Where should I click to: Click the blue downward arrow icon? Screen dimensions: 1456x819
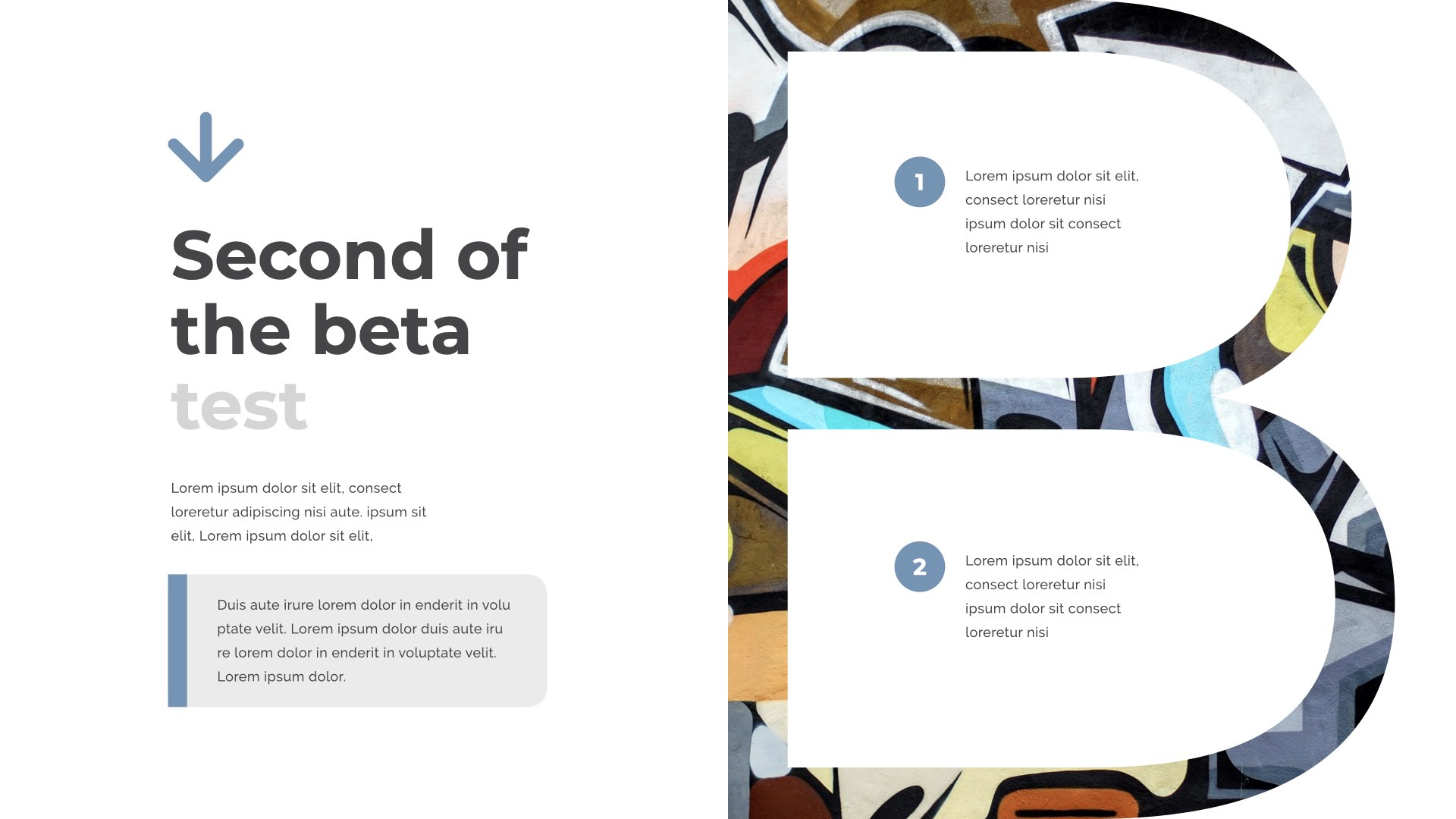[206, 148]
